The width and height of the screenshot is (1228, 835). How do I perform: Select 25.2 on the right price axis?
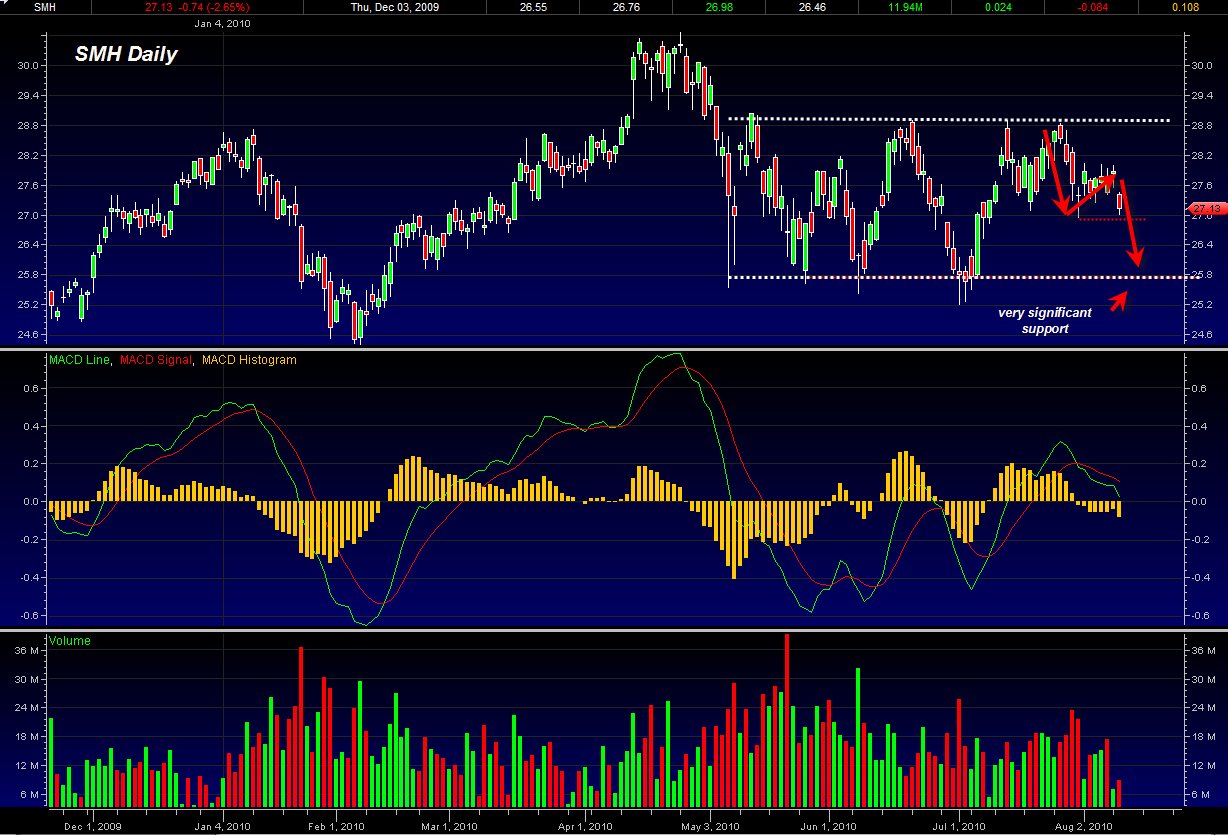pos(1200,305)
